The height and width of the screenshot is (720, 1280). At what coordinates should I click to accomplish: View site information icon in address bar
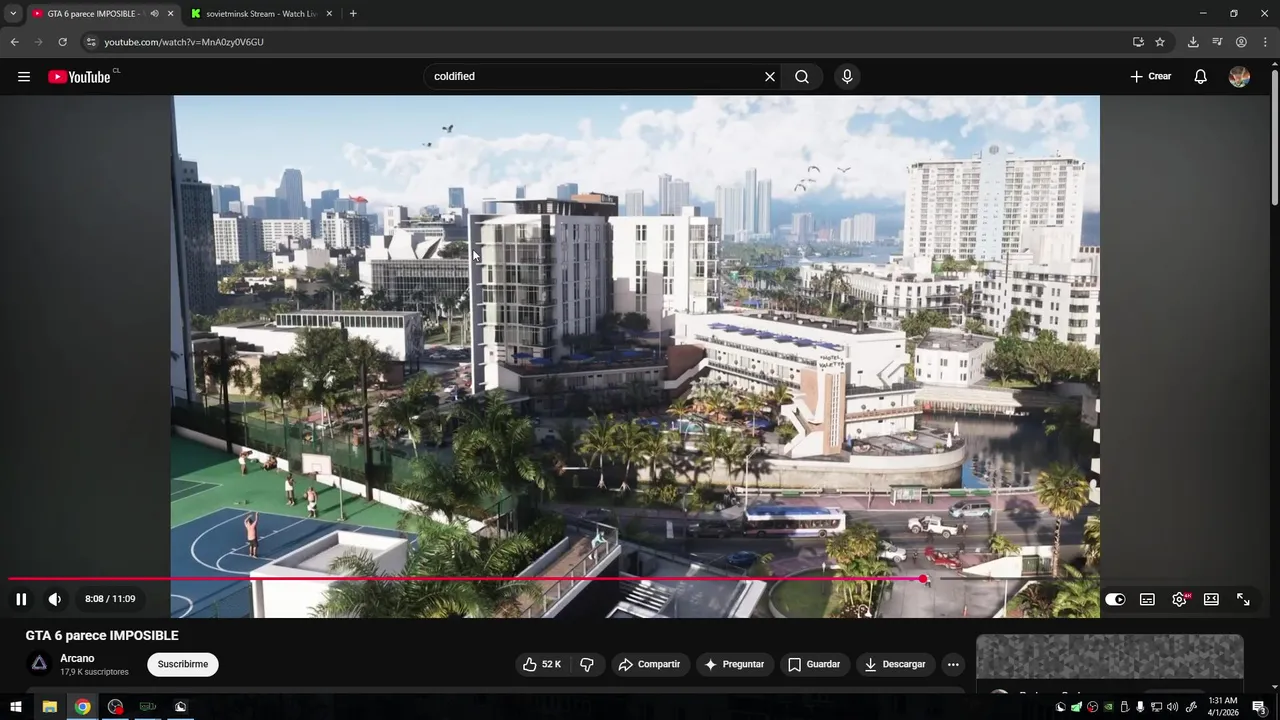pyautogui.click(x=91, y=42)
